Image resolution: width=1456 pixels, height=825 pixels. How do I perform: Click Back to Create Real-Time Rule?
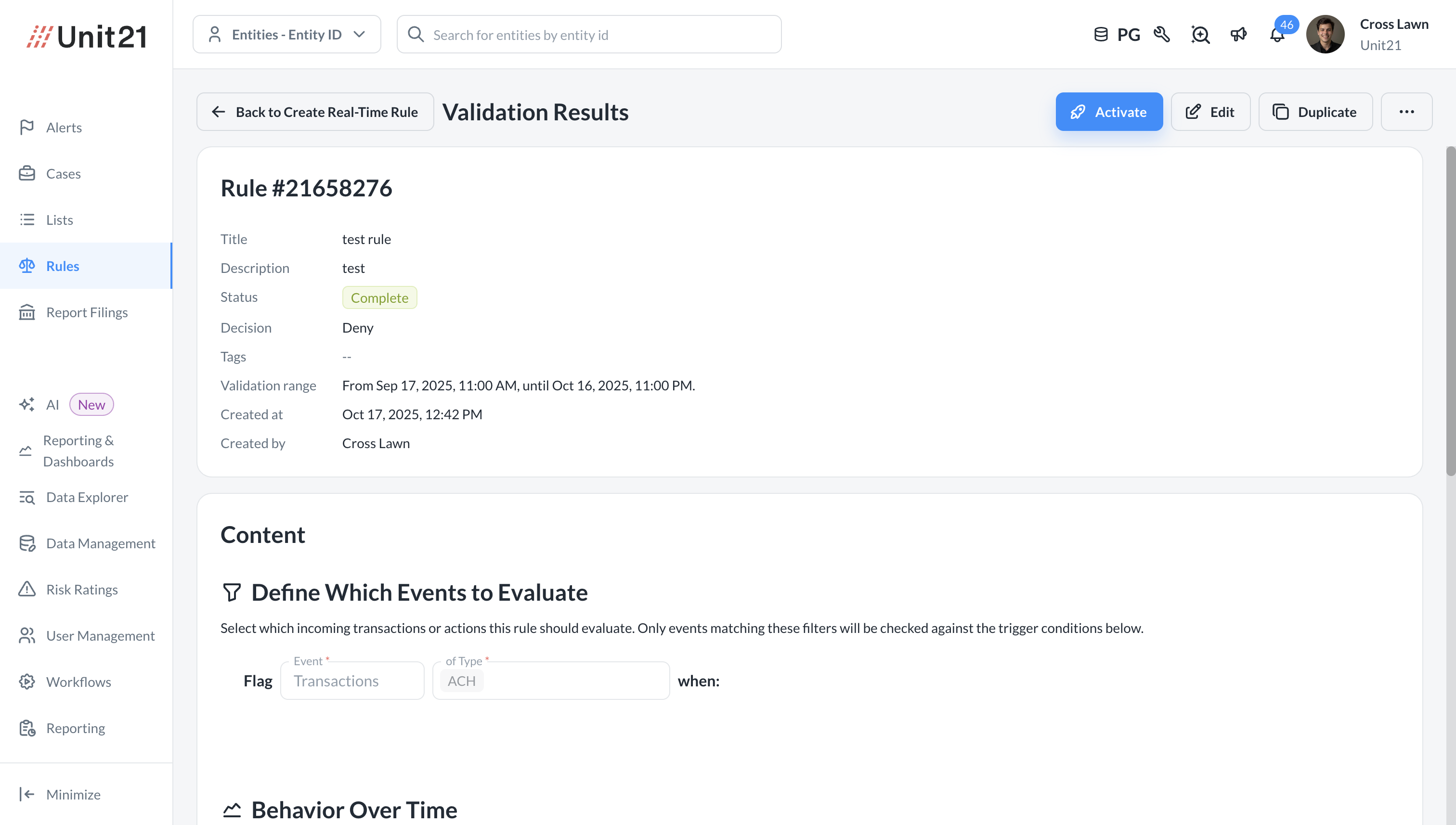(315, 112)
